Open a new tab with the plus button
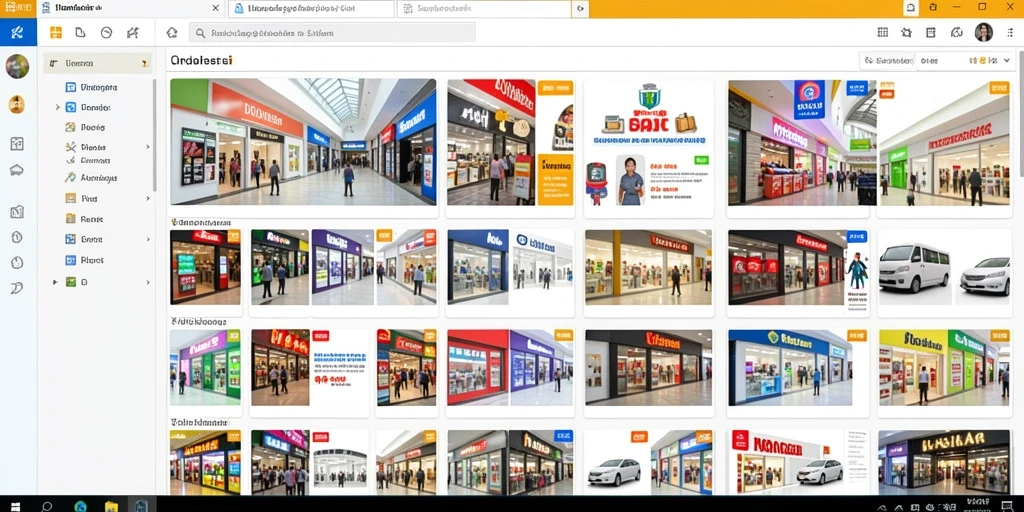The height and width of the screenshot is (512, 1024). [581, 8]
